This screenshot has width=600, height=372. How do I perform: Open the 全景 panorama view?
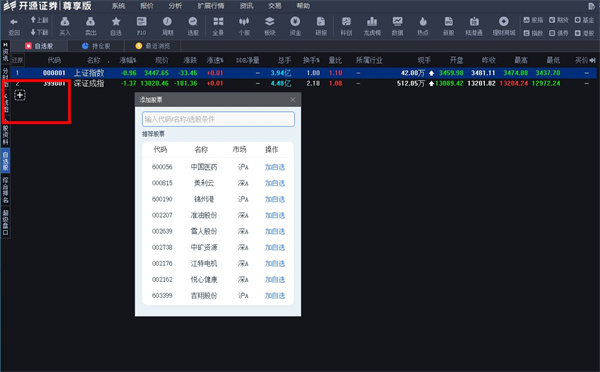click(218, 22)
